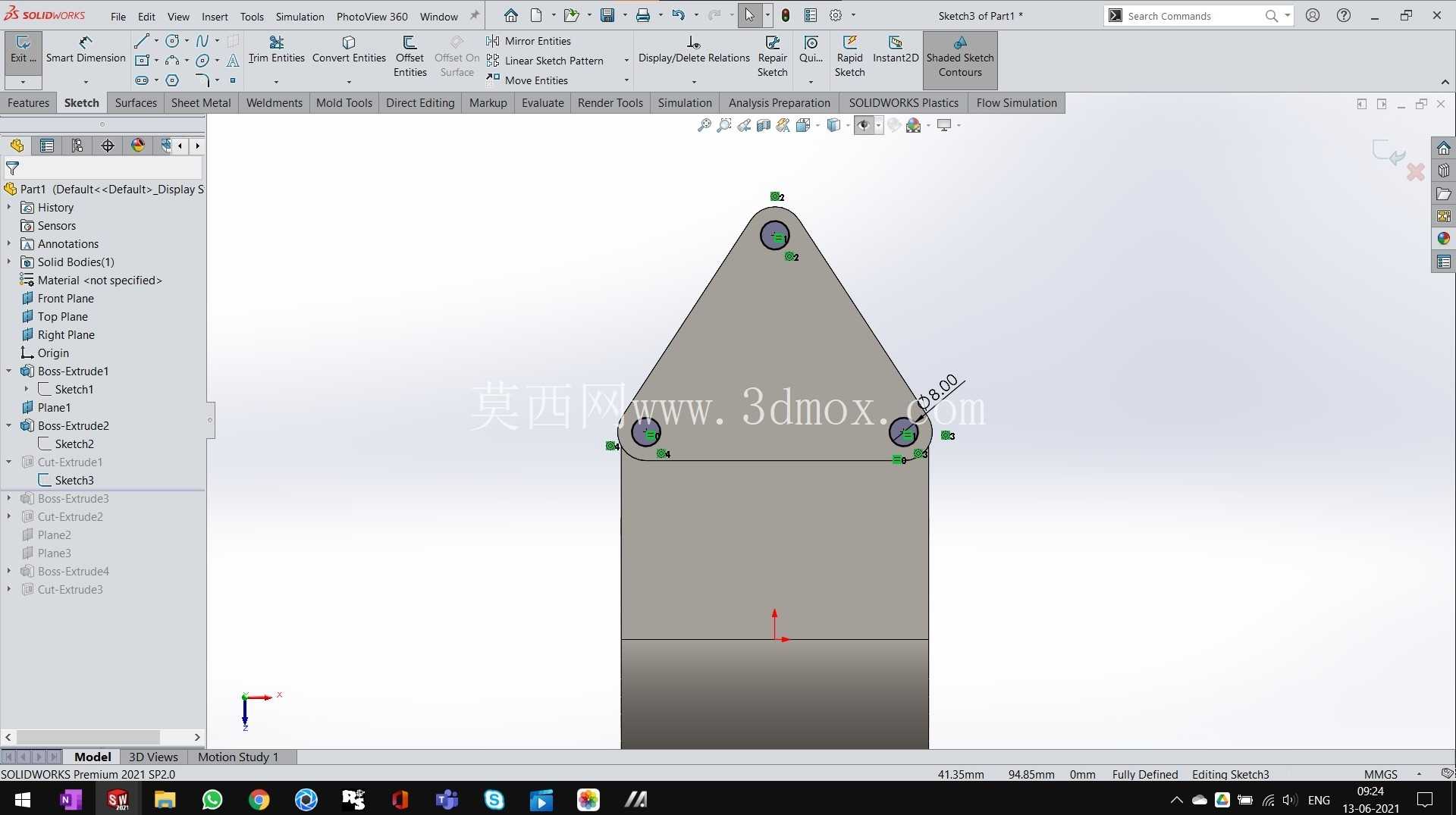The image size is (1456, 815).
Task: Select Sketch3 in feature tree
Action: 66,480
